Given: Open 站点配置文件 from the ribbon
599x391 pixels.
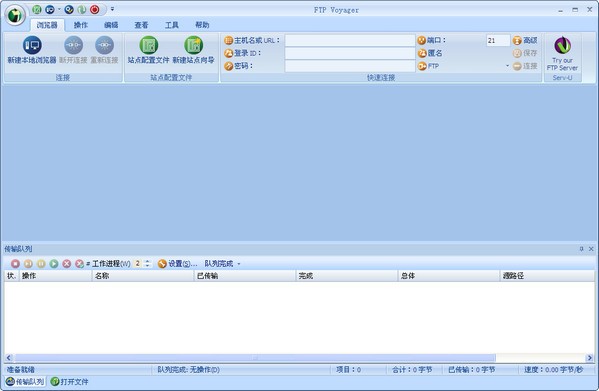Looking at the screenshot, I should click(149, 50).
